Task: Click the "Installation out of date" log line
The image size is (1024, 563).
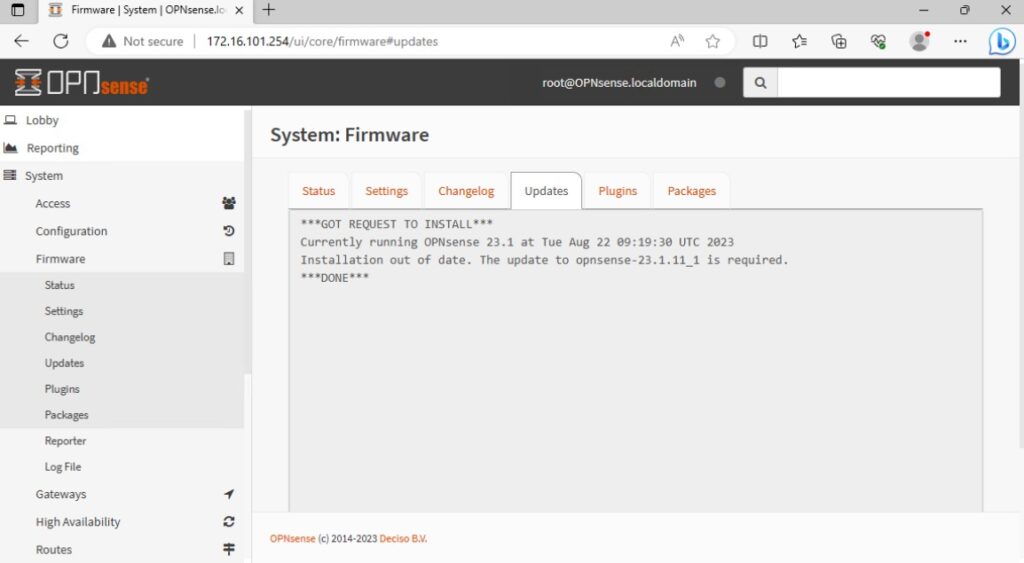Action: click(x=544, y=260)
